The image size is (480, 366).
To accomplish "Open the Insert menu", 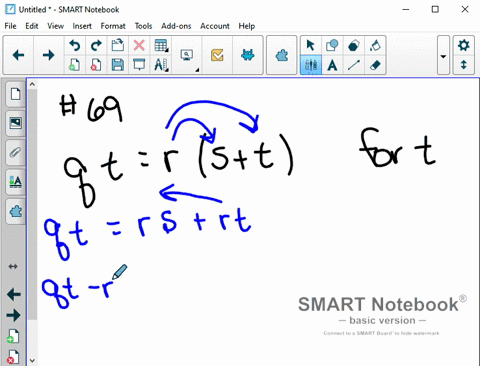I will (x=82, y=26).
